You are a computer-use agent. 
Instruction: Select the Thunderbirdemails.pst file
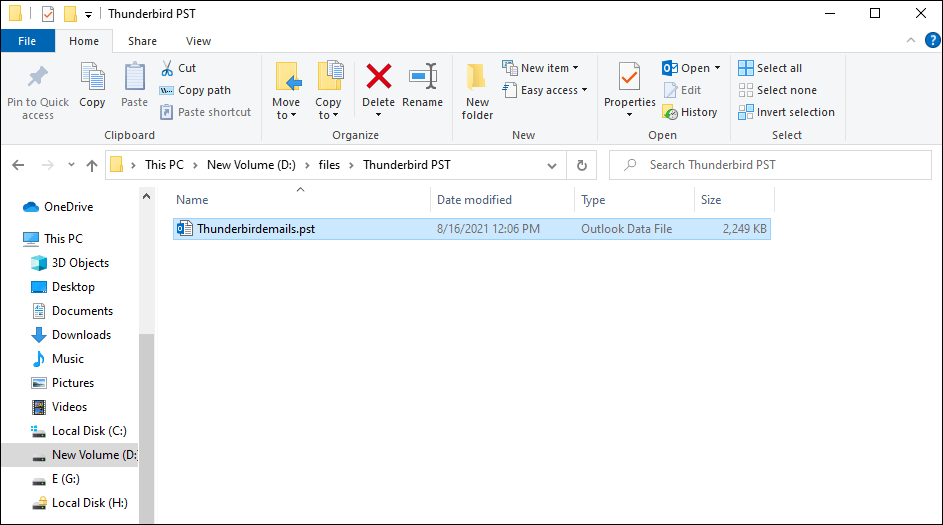[x=472, y=229]
